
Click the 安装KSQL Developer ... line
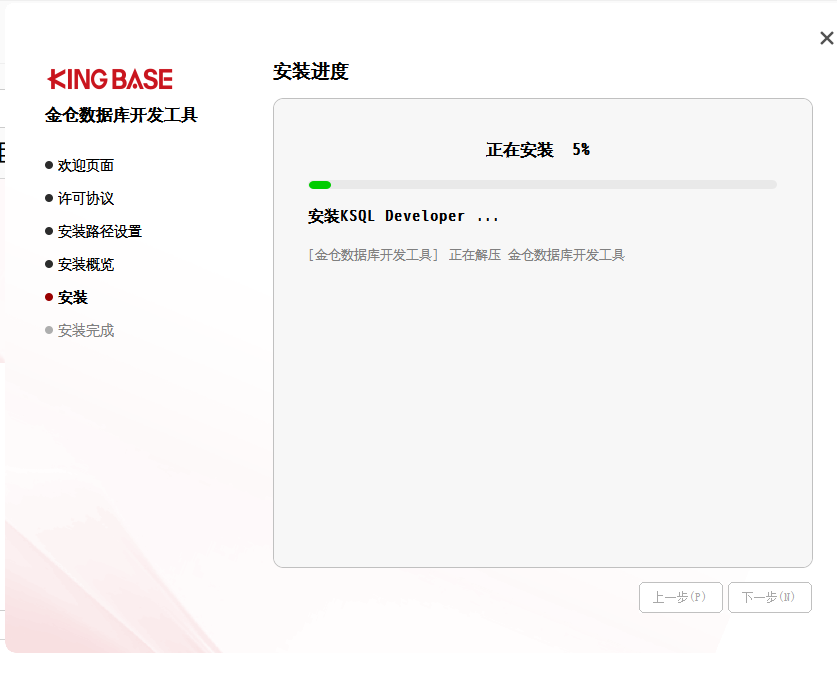click(403, 216)
